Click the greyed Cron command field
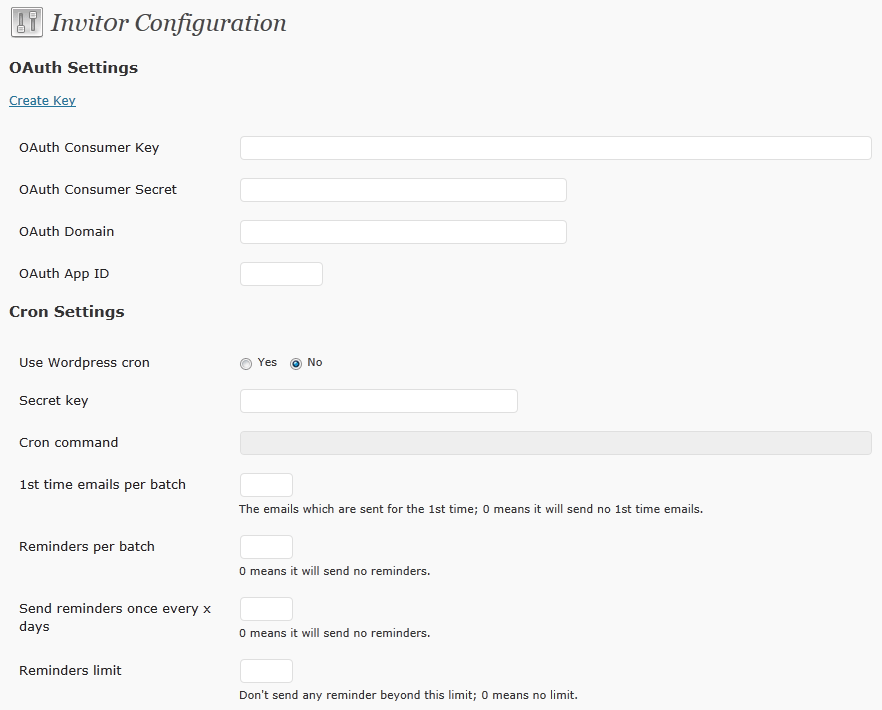Viewport: 882px width, 710px height. coord(556,443)
